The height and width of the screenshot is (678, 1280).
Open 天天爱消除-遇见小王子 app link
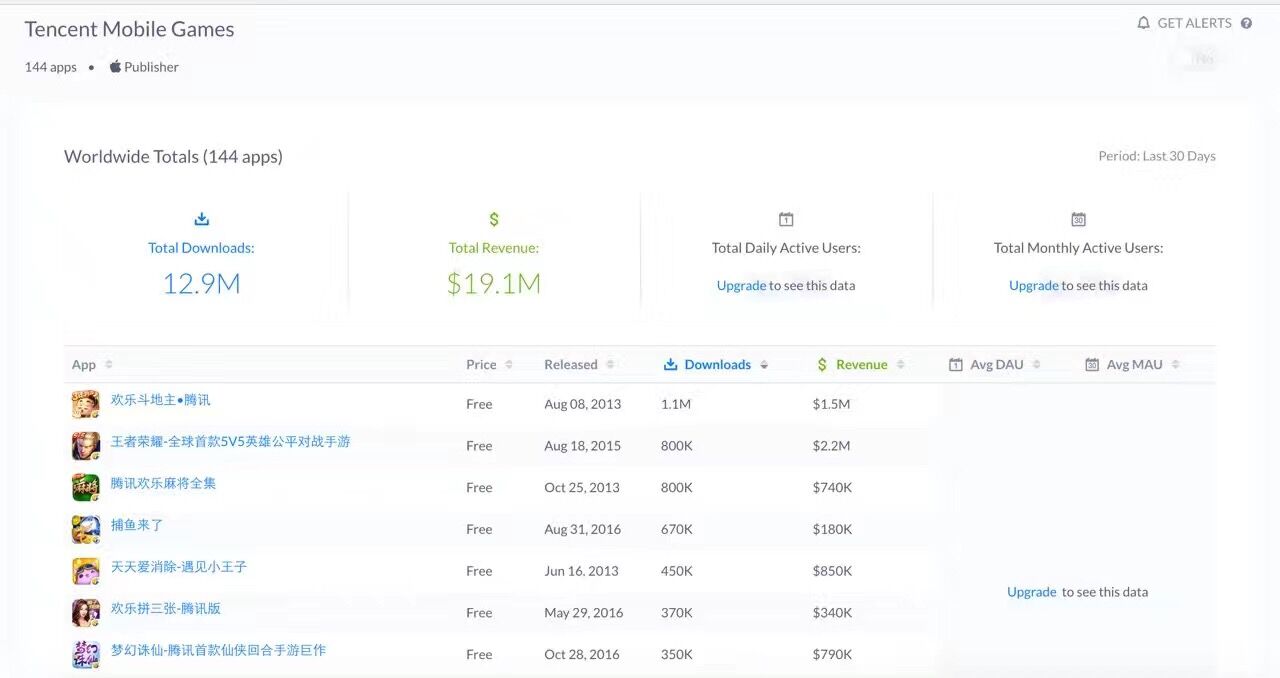(x=179, y=567)
